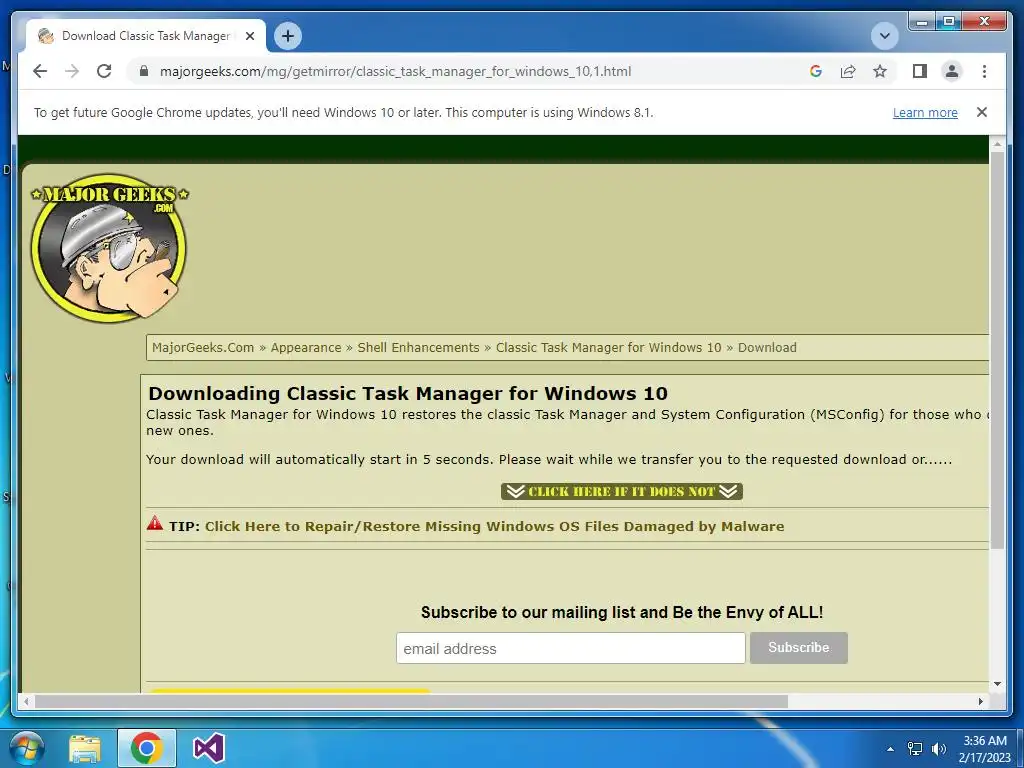Click the scroll right arrow
The width and height of the screenshot is (1024, 768).
click(981, 701)
